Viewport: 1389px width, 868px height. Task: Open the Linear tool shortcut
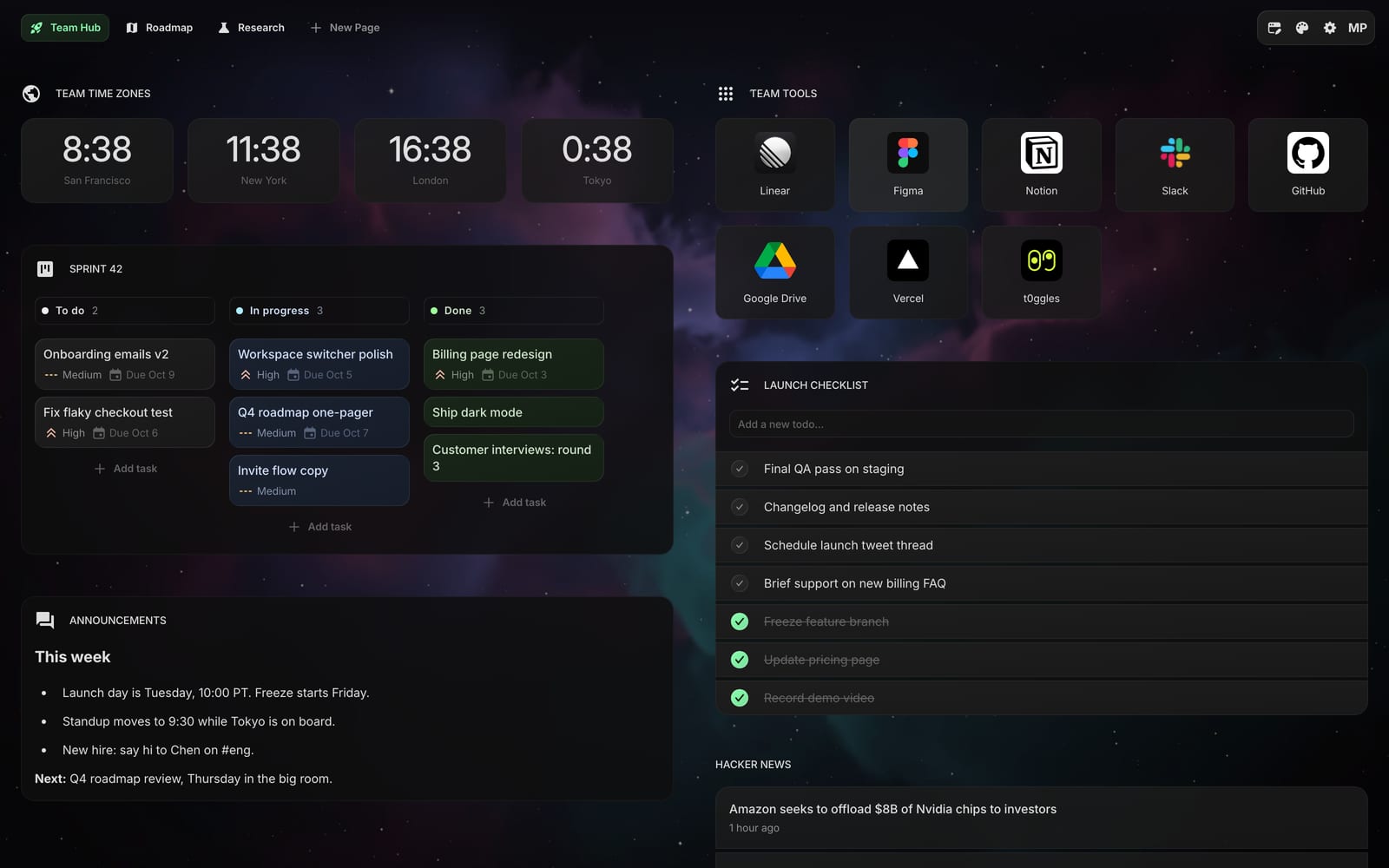tap(774, 165)
